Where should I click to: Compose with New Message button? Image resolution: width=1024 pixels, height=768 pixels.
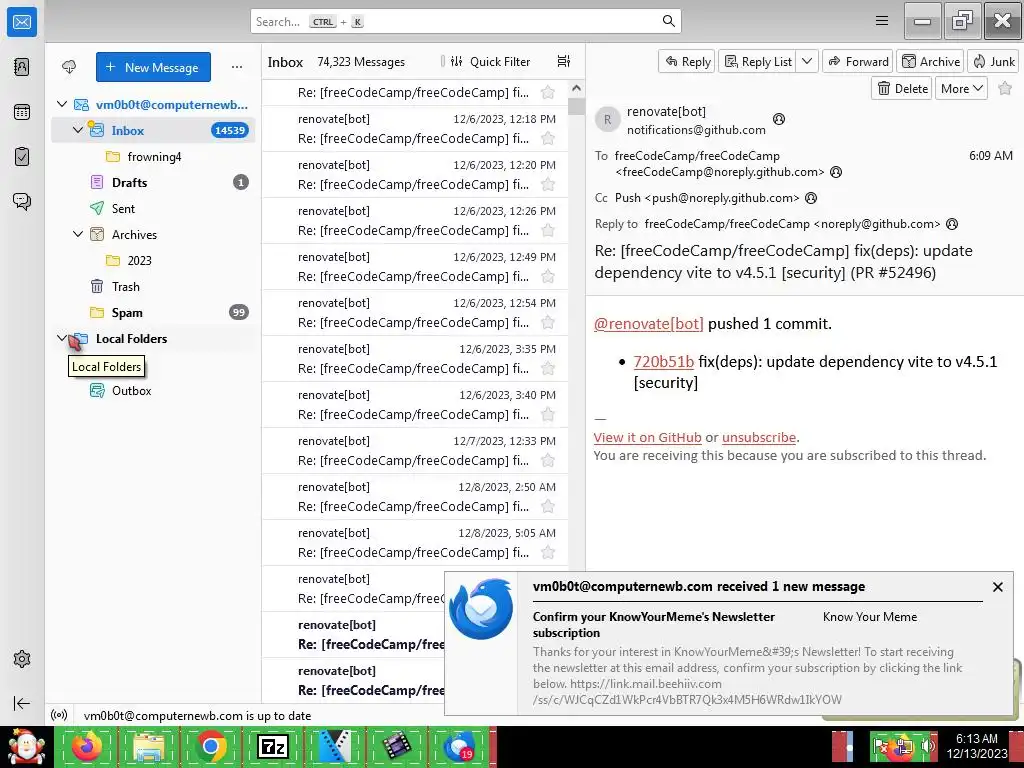coord(153,67)
